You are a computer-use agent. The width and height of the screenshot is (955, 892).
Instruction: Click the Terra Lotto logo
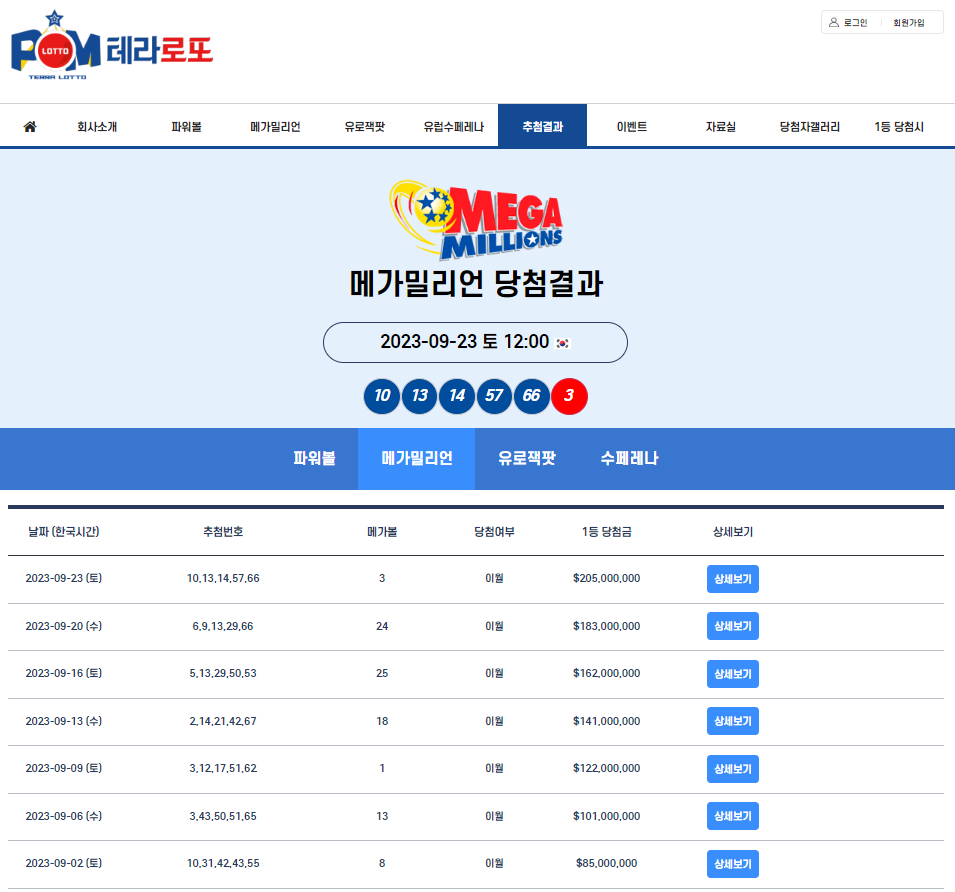point(112,46)
